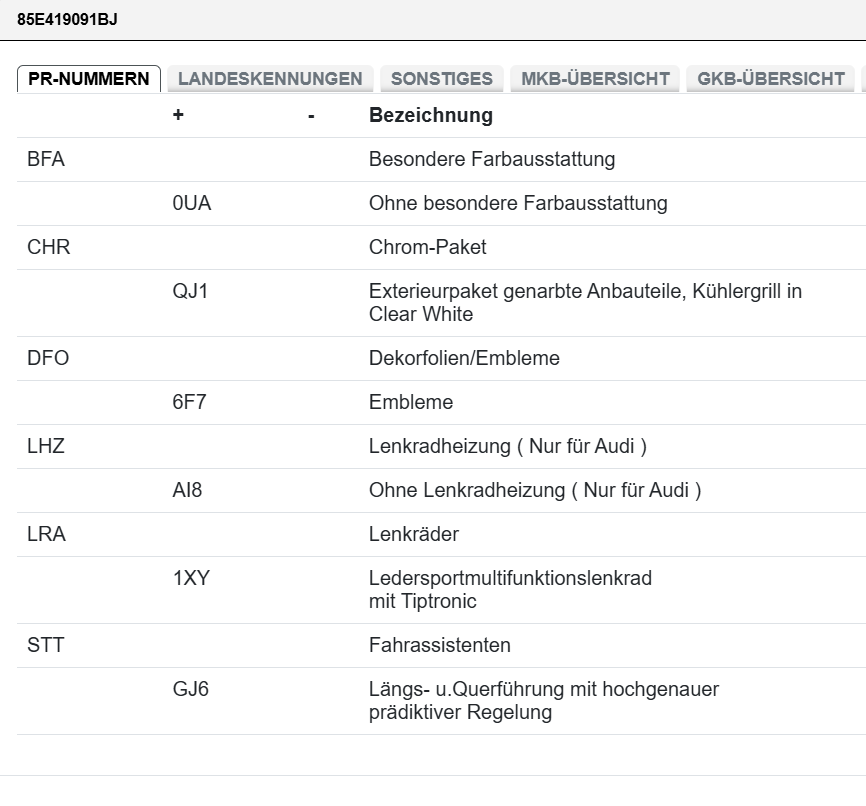The width and height of the screenshot is (866, 806).
Task: Select the 0UA PR code
Action: pyautogui.click(x=192, y=203)
